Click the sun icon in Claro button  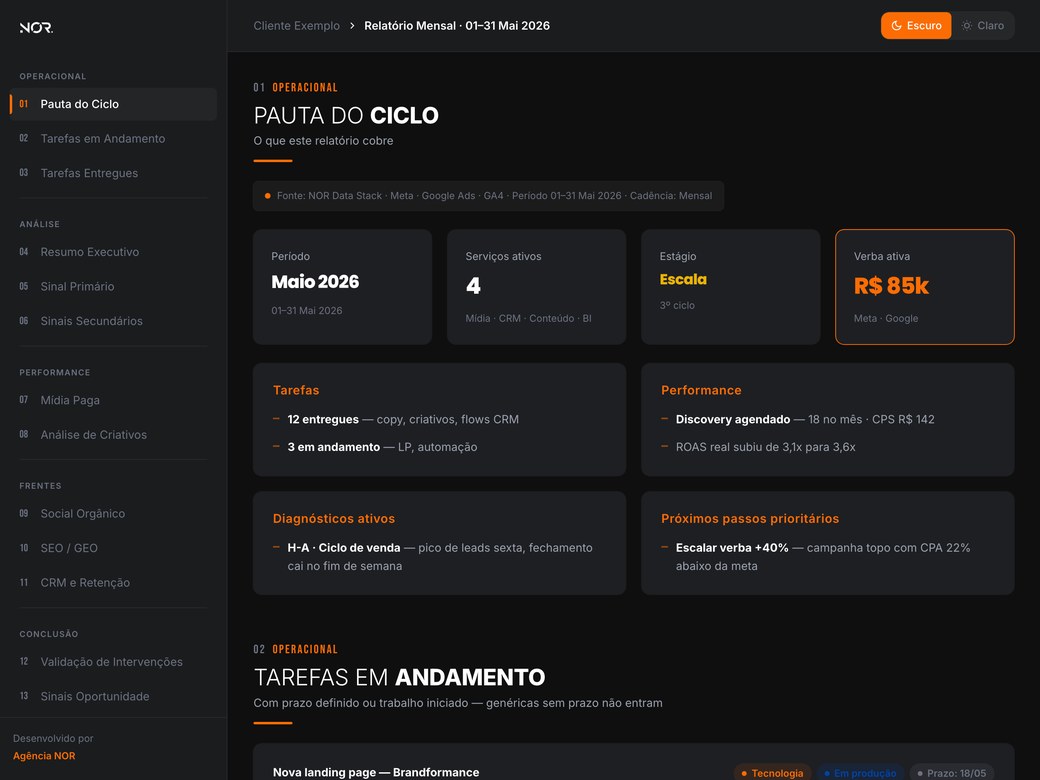point(966,26)
